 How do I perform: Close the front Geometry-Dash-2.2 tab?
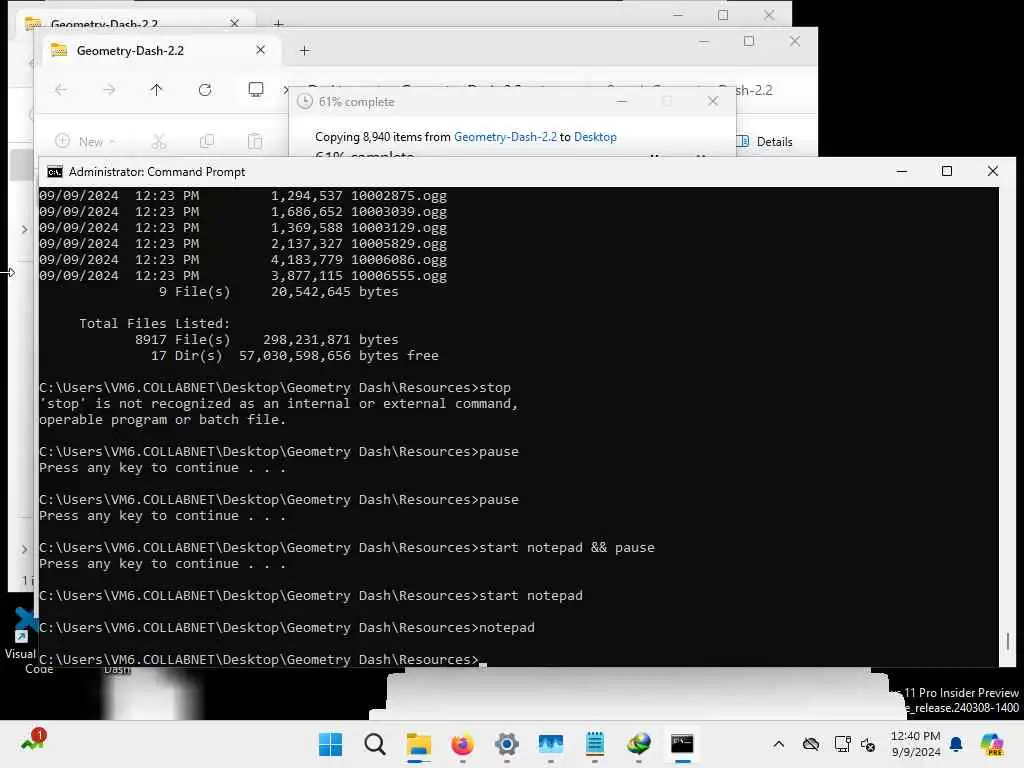261,50
